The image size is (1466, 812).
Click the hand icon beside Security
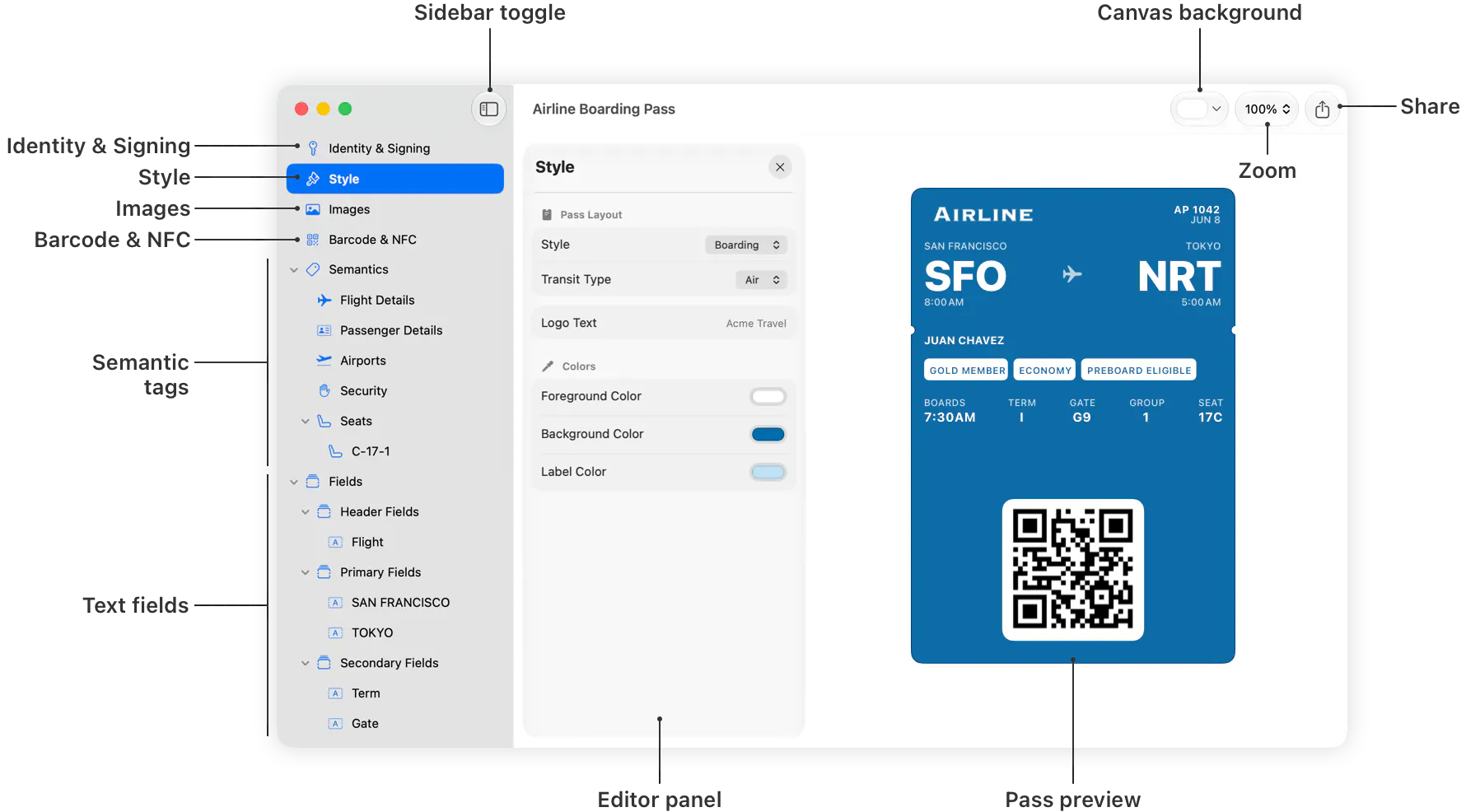(324, 390)
